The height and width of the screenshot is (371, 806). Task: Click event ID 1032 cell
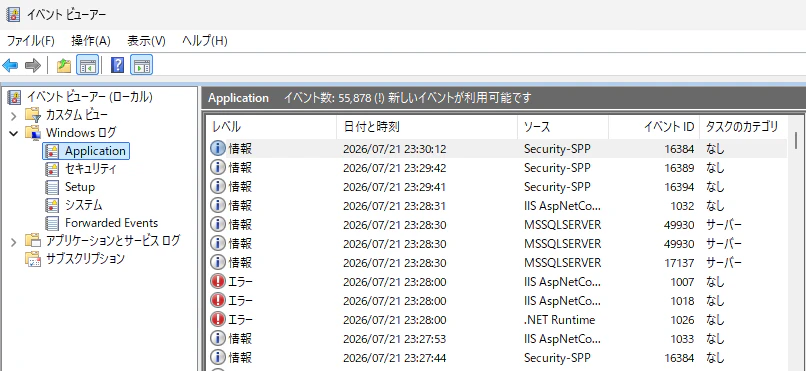click(683, 206)
